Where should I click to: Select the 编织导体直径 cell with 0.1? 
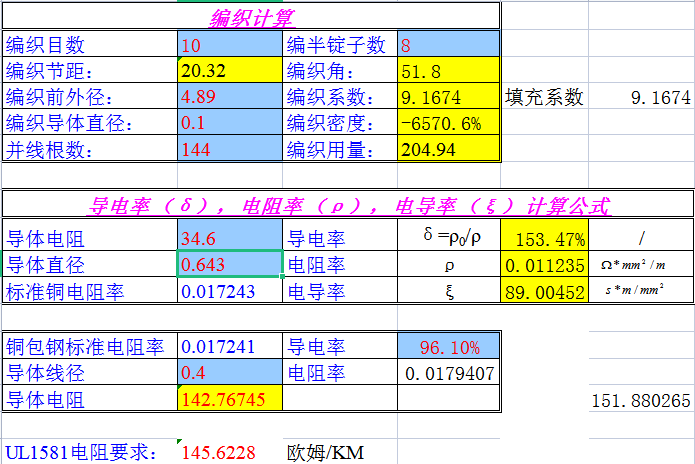[229, 124]
